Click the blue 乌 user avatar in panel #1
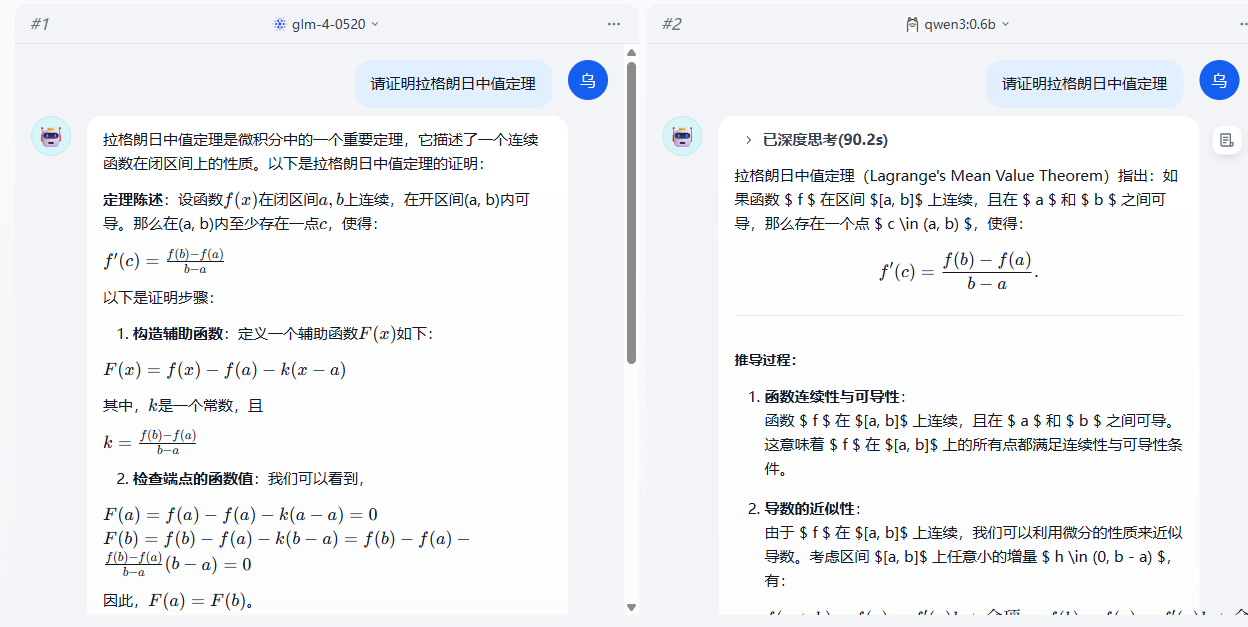This screenshot has height=627, width=1248. 588,80
